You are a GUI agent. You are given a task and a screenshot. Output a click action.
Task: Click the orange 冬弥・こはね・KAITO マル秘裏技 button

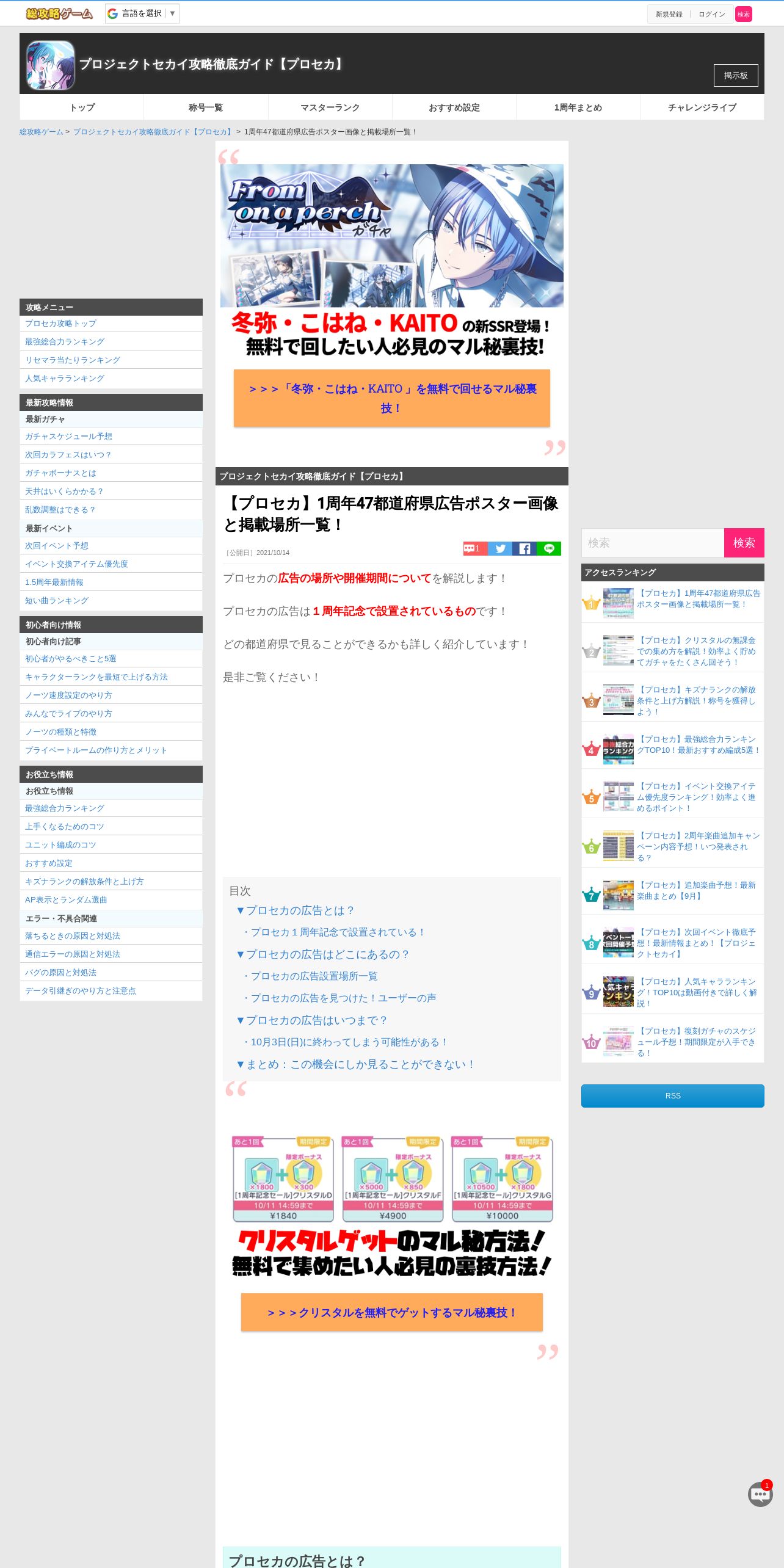(x=392, y=398)
